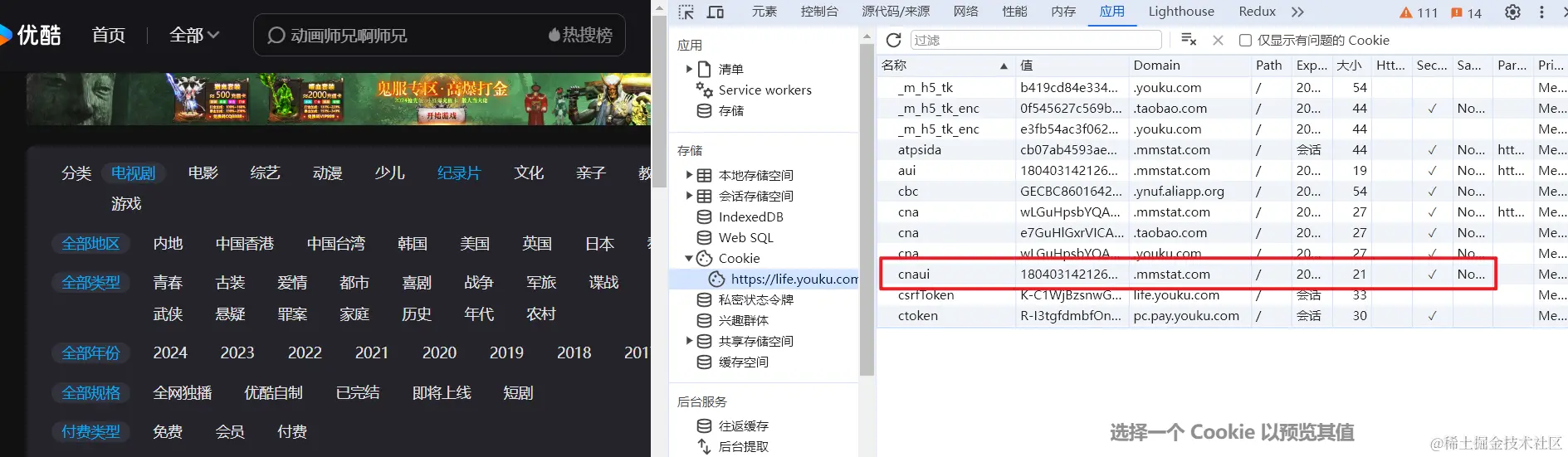Switch to 控制台 tab

pyautogui.click(x=818, y=12)
